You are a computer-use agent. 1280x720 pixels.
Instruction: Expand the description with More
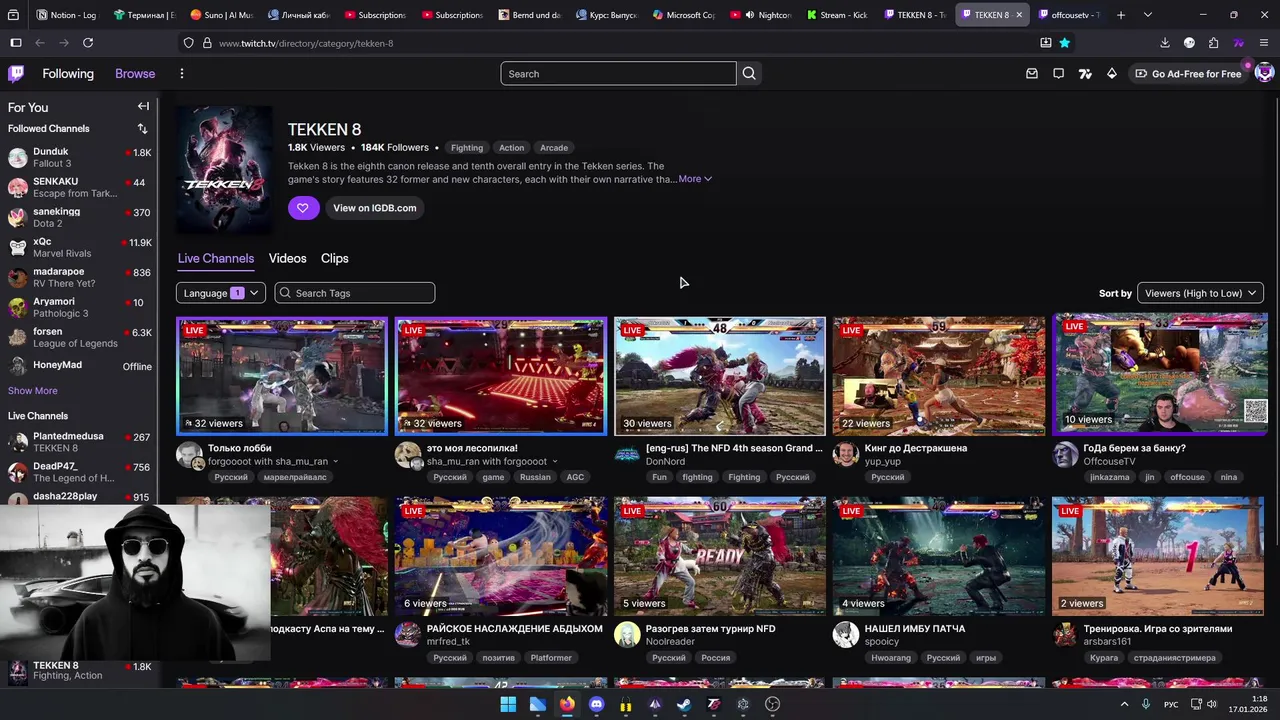(695, 179)
